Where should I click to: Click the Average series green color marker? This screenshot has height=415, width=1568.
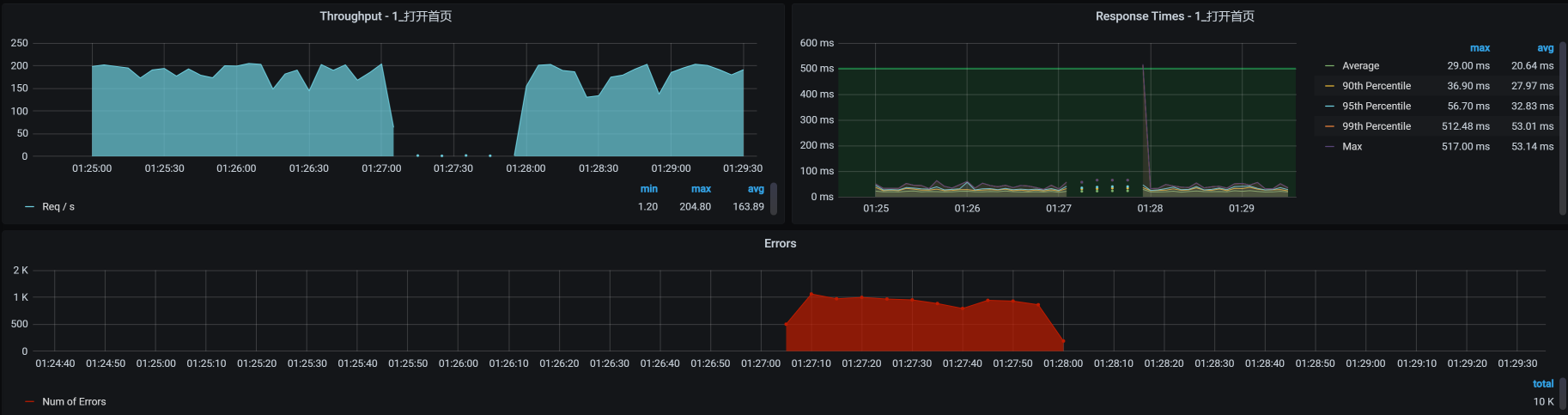pyautogui.click(x=1329, y=66)
